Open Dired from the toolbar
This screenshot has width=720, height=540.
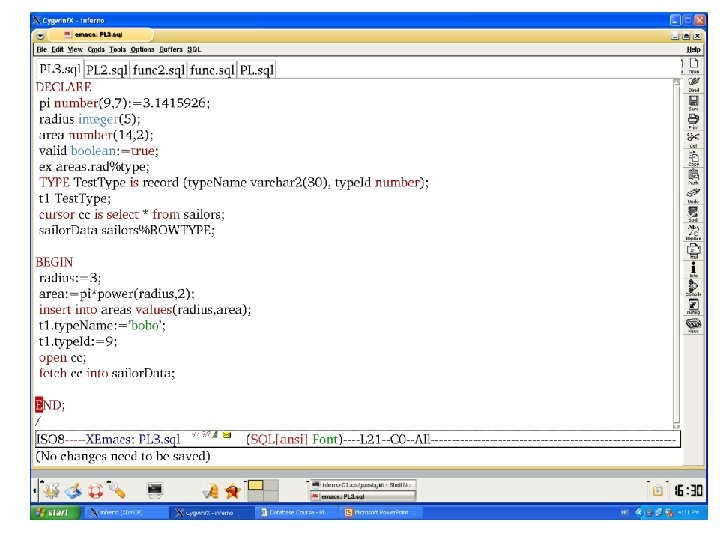(x=693, y=84)
